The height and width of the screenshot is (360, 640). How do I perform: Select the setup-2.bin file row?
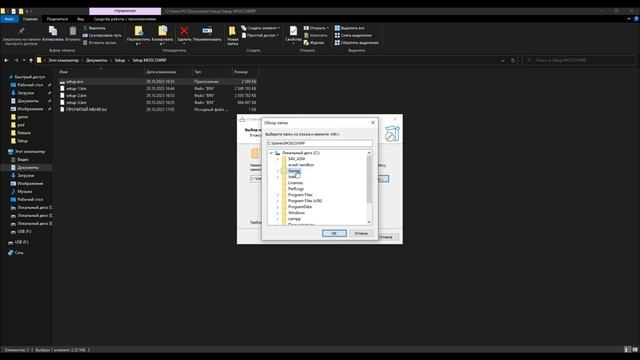tap(158, 96)
